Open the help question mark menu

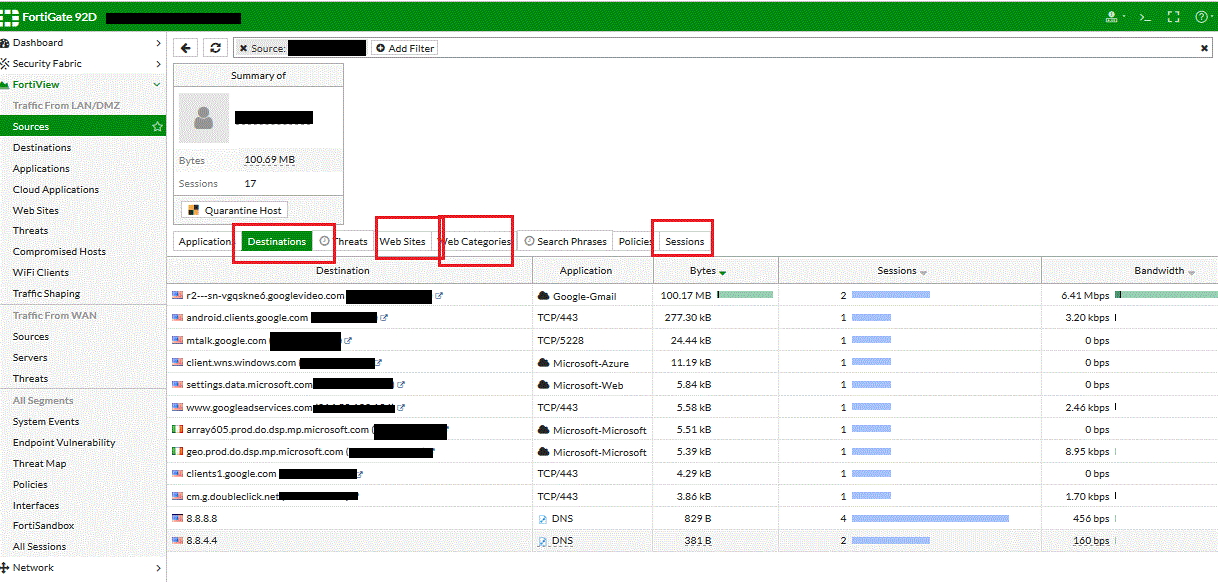click(1201, 17)
